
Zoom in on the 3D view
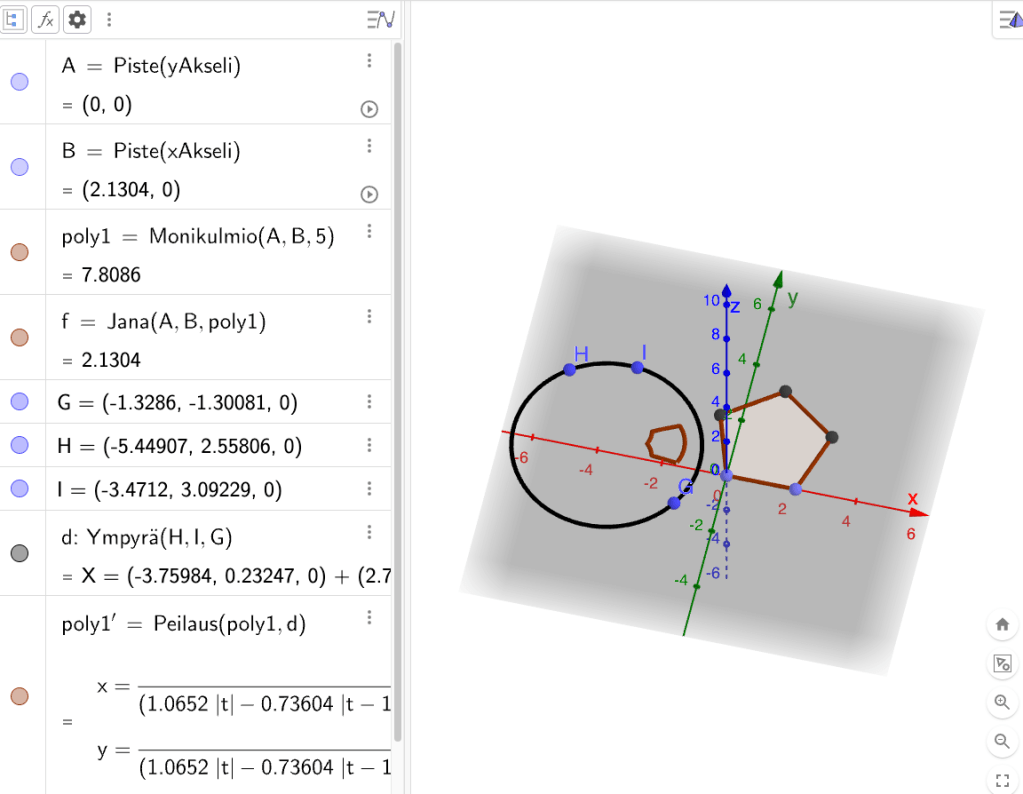pyautogui.click(x=1001, y=702)
